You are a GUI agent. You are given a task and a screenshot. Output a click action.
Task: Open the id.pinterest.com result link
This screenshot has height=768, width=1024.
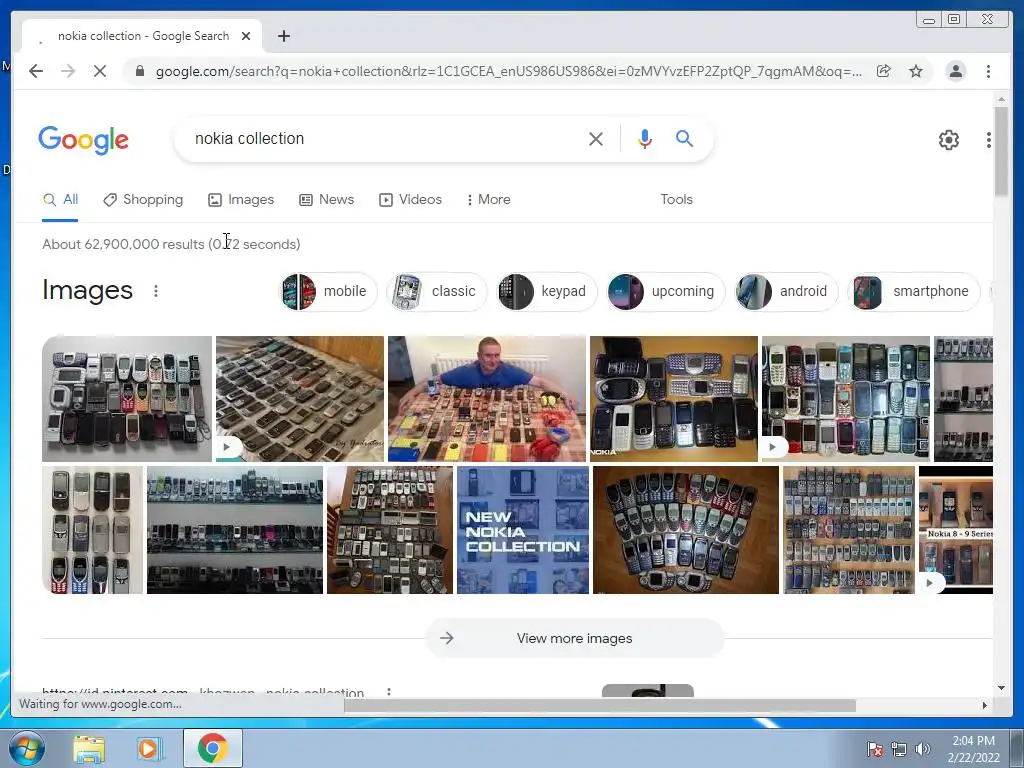202,692
